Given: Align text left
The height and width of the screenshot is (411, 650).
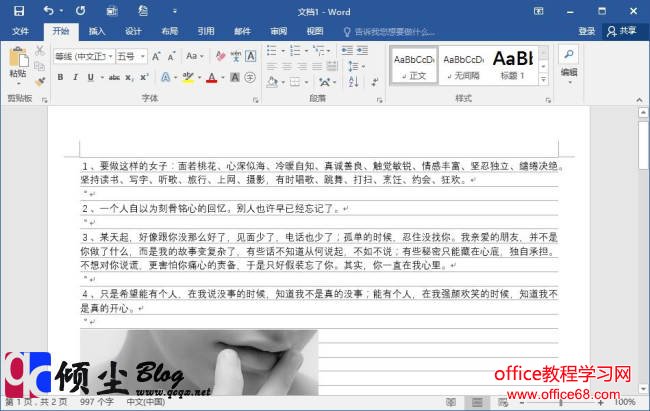Looking at the screenshot, I should pos(272,66).
